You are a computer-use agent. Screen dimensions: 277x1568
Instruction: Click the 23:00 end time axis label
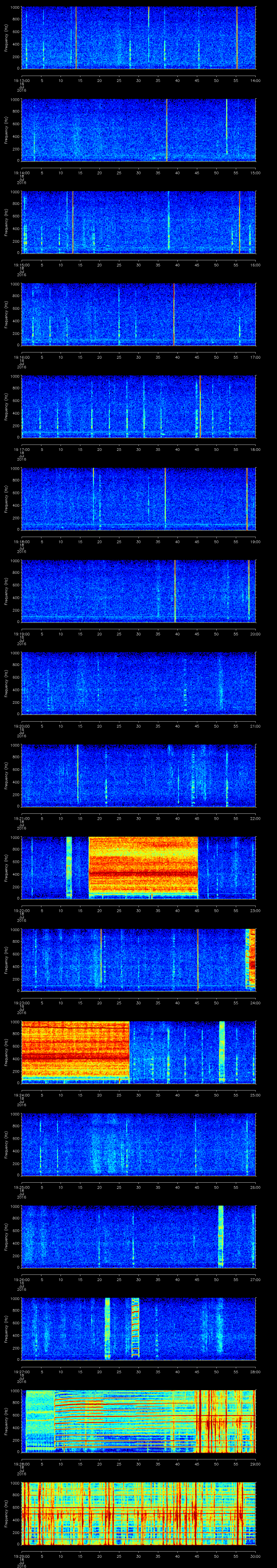[255, 910]
